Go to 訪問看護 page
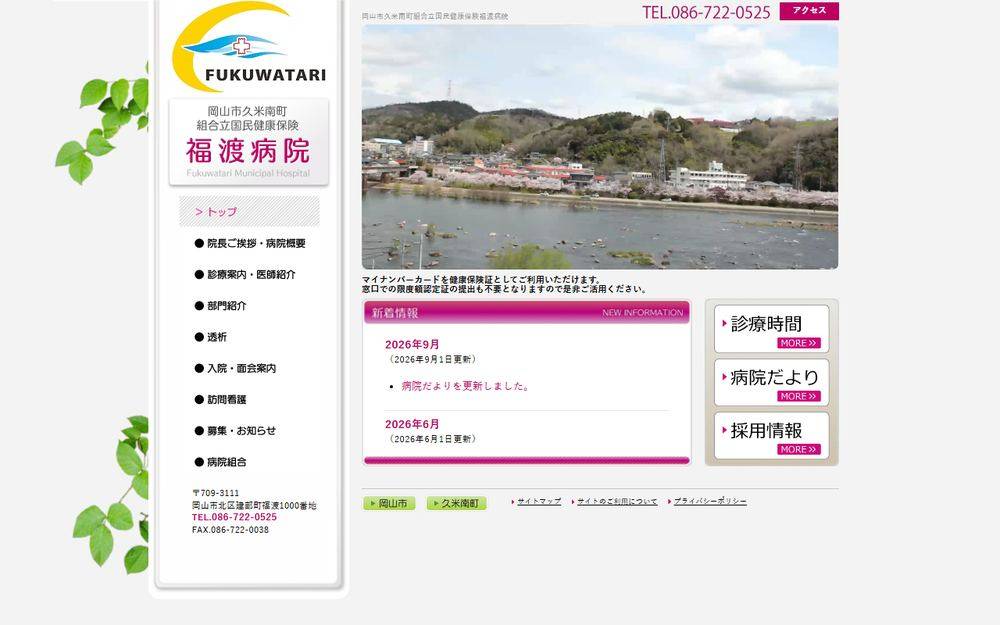1000x625 pixels. [221, 399]
